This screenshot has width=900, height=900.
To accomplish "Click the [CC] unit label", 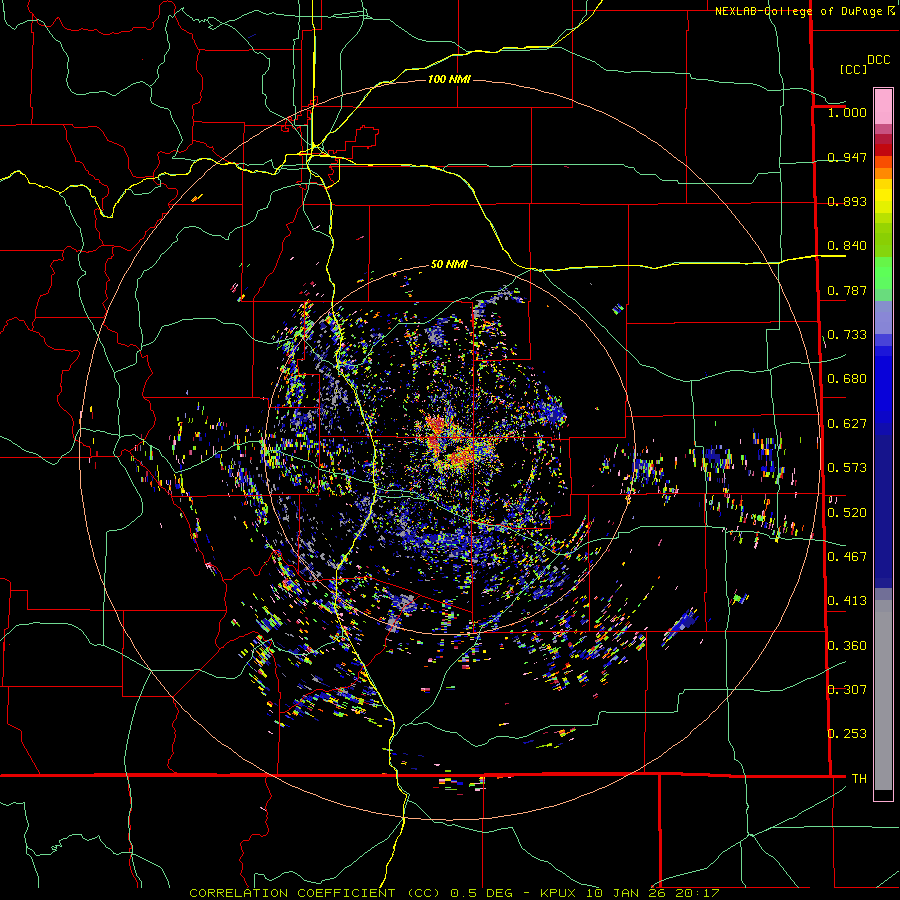I will pos(853,69).
